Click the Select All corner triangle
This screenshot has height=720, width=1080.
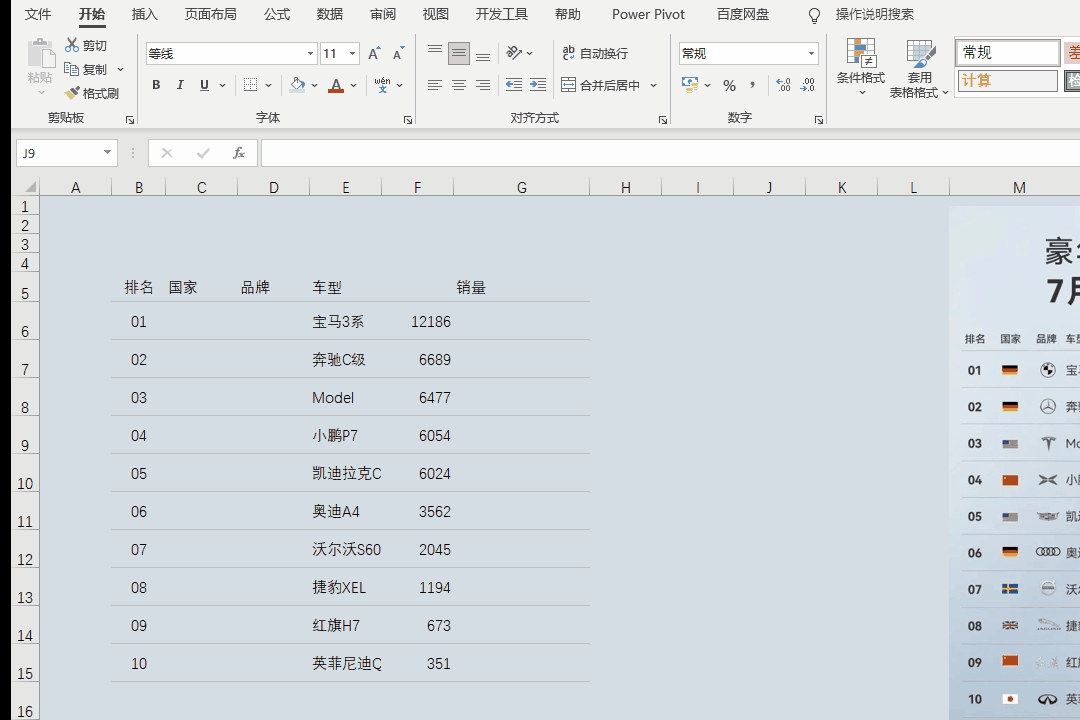pyautogui.click(x=29, y=187)
